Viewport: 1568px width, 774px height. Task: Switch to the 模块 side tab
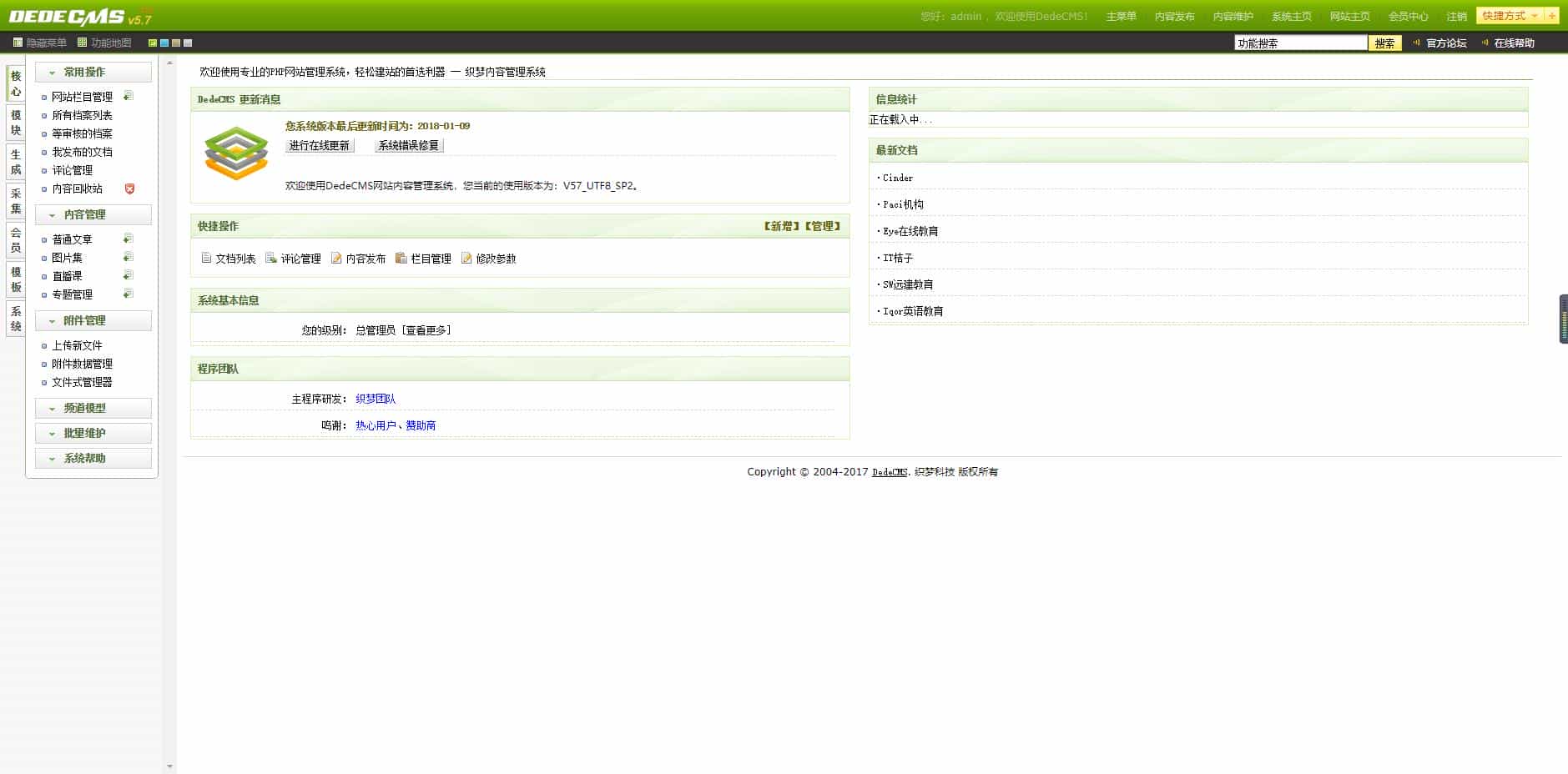pyautogui.click(x=15, y=123)
